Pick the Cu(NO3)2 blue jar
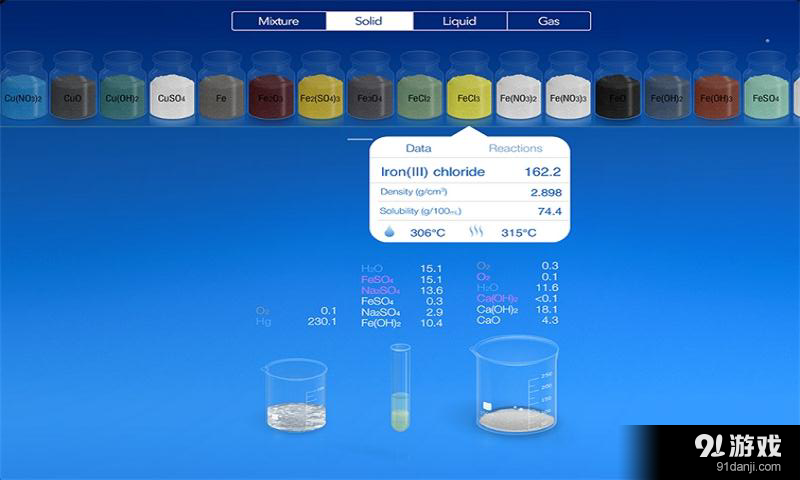The image size is (800, 480). (23, 90)
